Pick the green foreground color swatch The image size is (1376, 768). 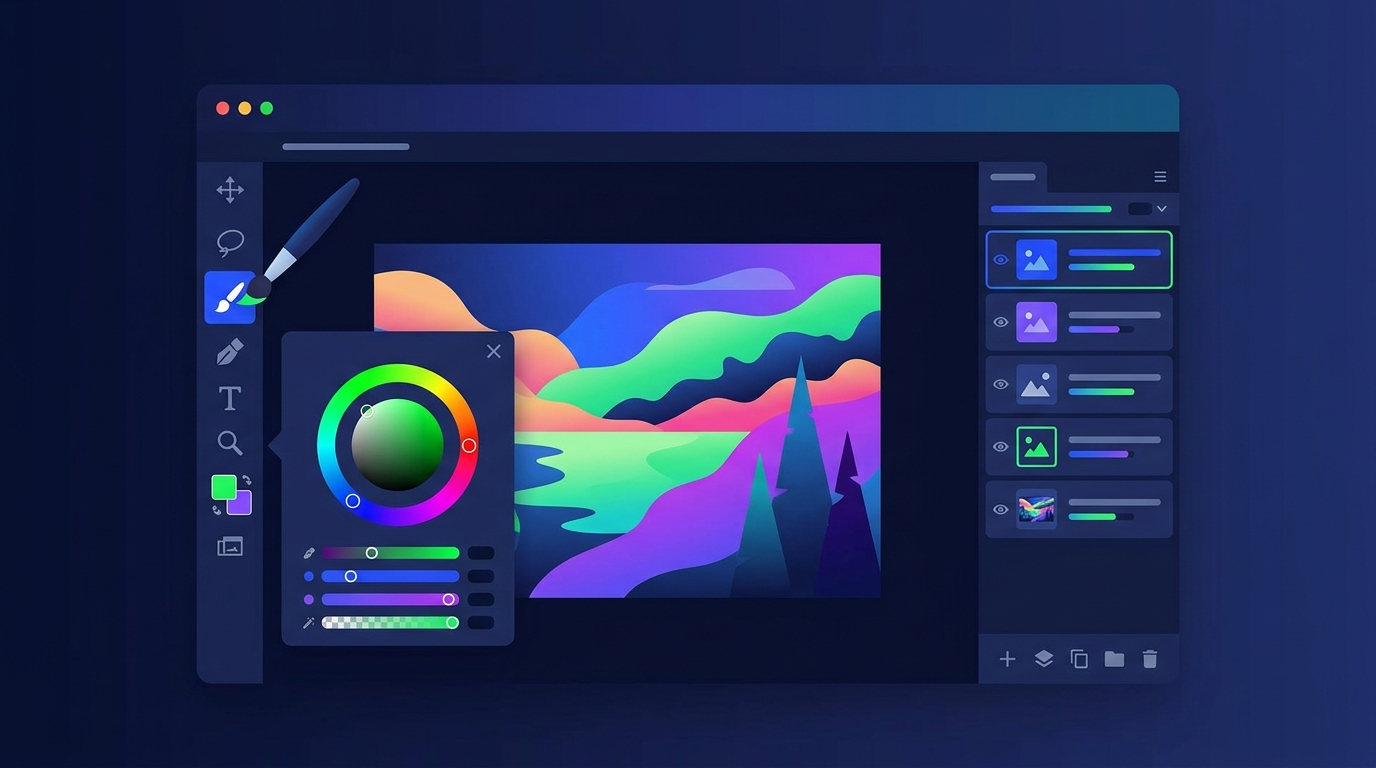tap(223, 487)
